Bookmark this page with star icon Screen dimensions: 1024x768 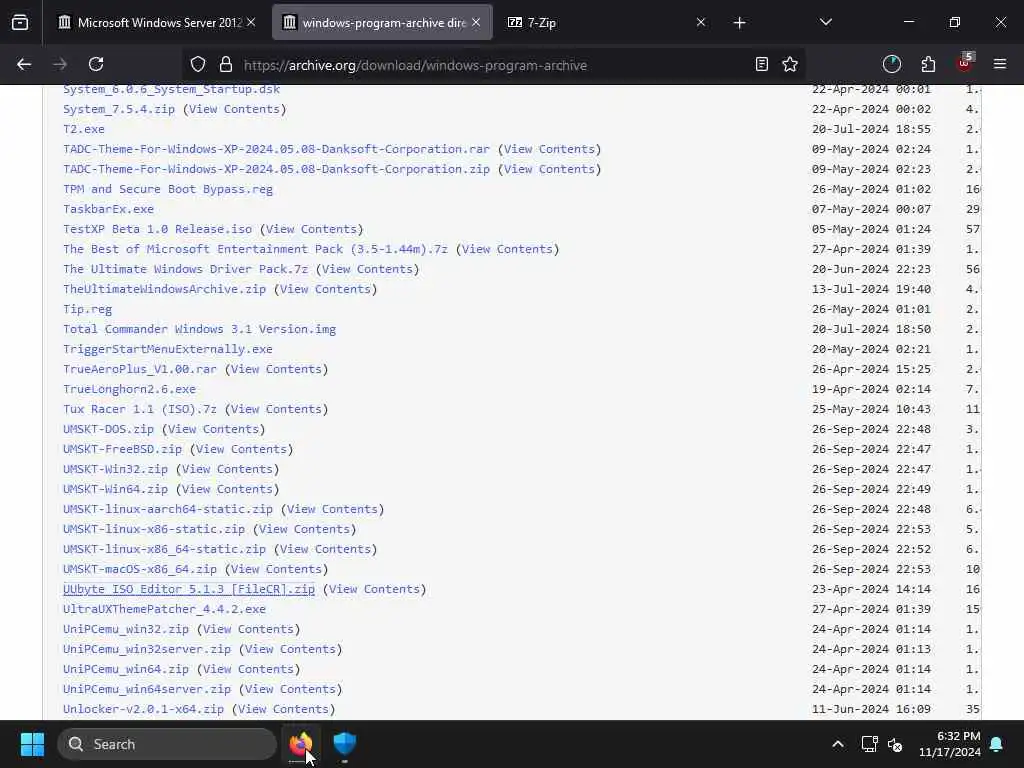790,64
